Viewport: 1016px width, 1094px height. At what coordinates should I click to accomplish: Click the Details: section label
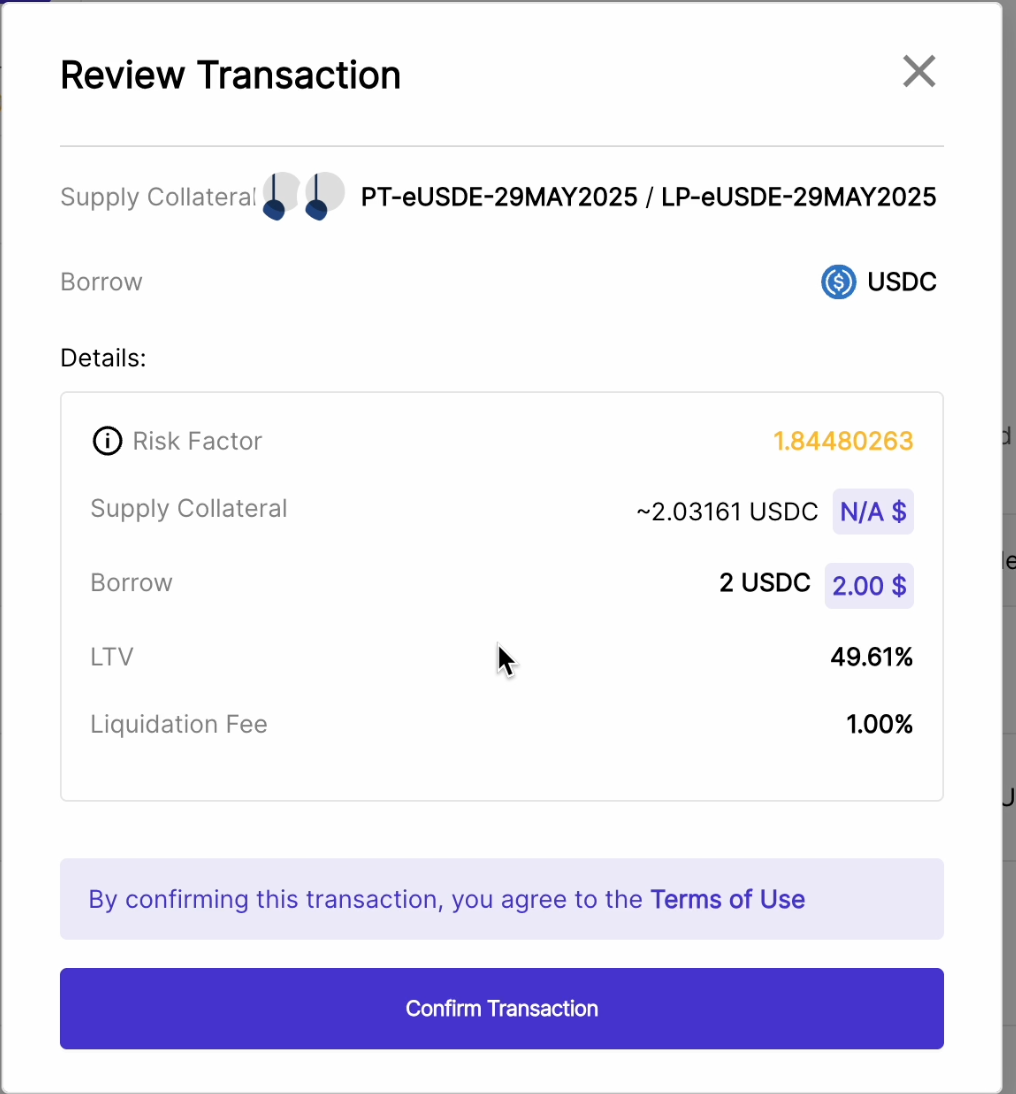103,358
